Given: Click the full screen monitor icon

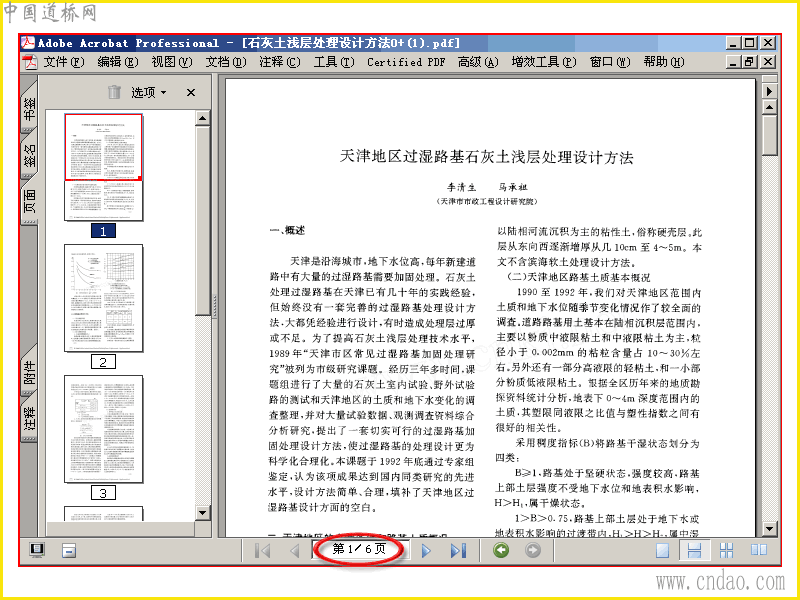Looking at the screenshot, I should pyautogui.click(x=37, y=551).
